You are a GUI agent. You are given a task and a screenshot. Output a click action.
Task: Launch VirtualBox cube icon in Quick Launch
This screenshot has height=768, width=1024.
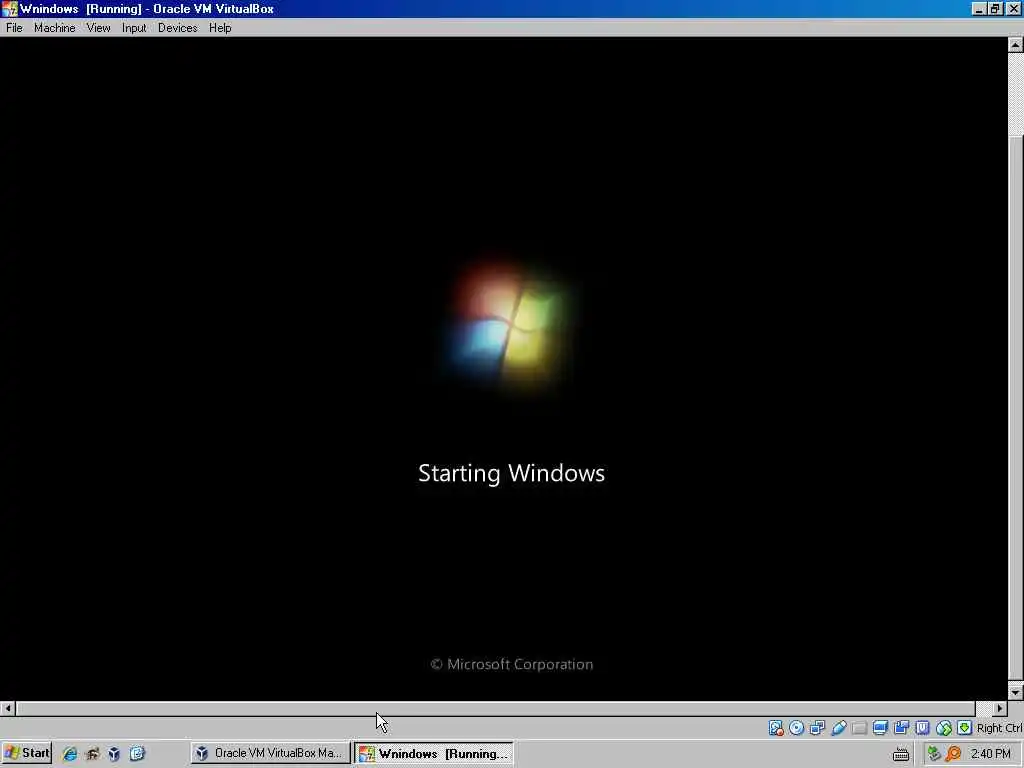point(114,754)
